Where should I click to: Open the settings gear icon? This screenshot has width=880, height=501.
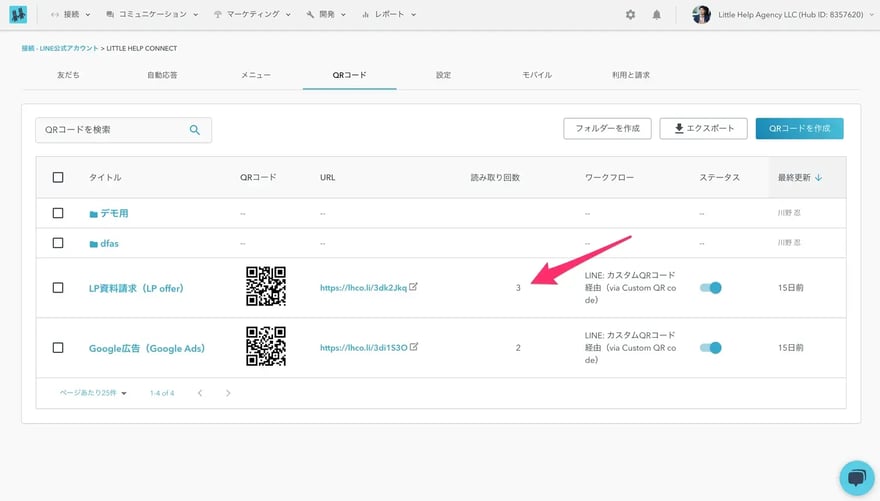[630, 15]
